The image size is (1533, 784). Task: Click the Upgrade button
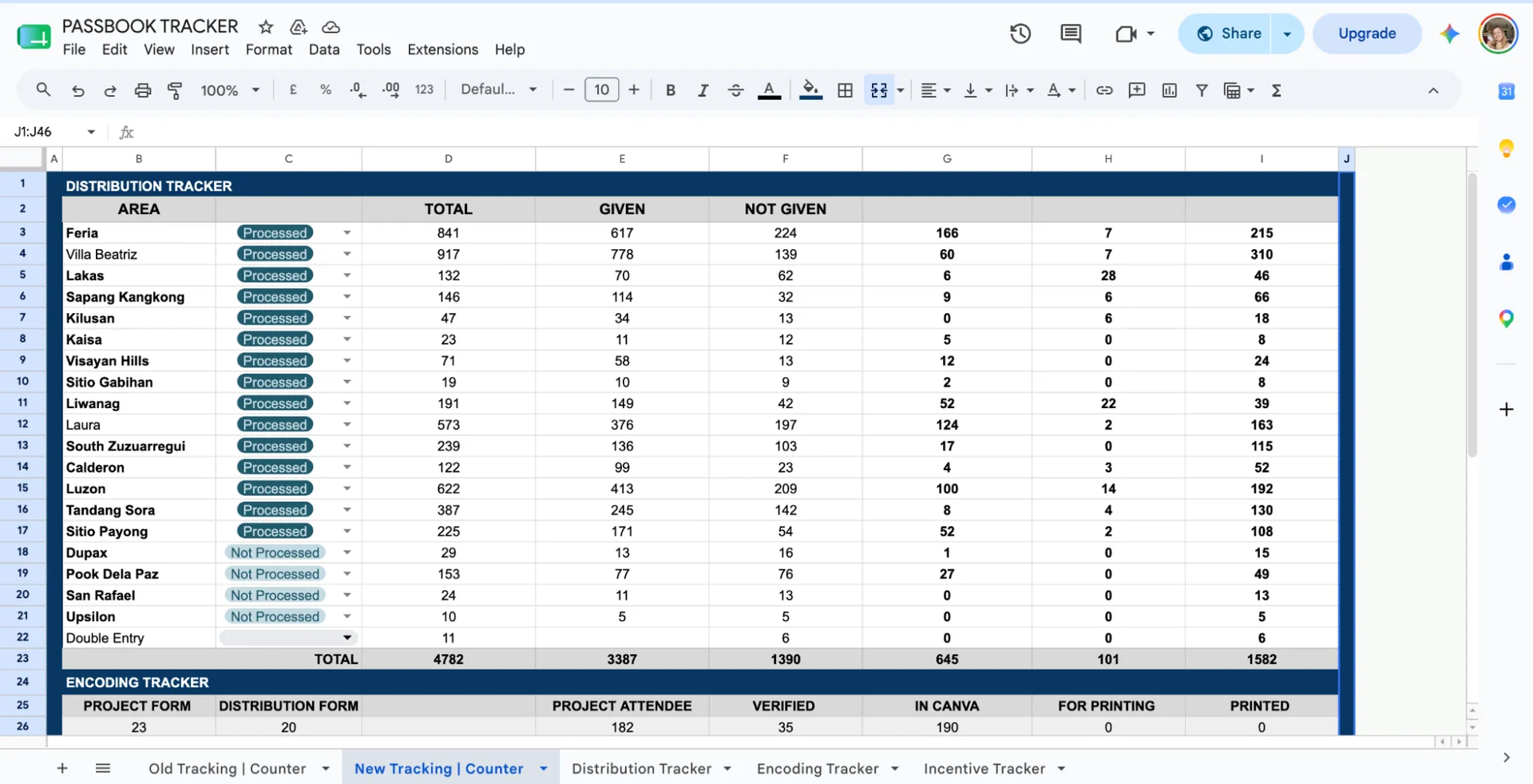(x=1367, y=34)
